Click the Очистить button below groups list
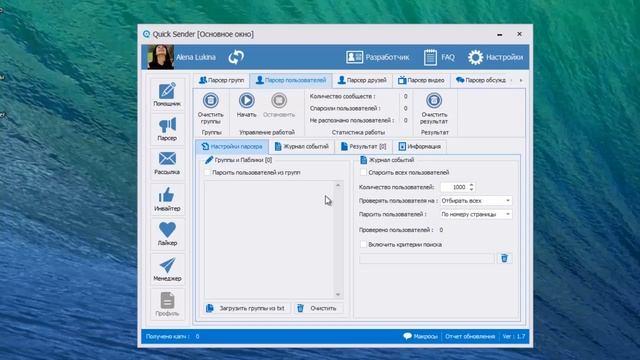640x360 pixels. pyautogui.click(x=317, y=308)
